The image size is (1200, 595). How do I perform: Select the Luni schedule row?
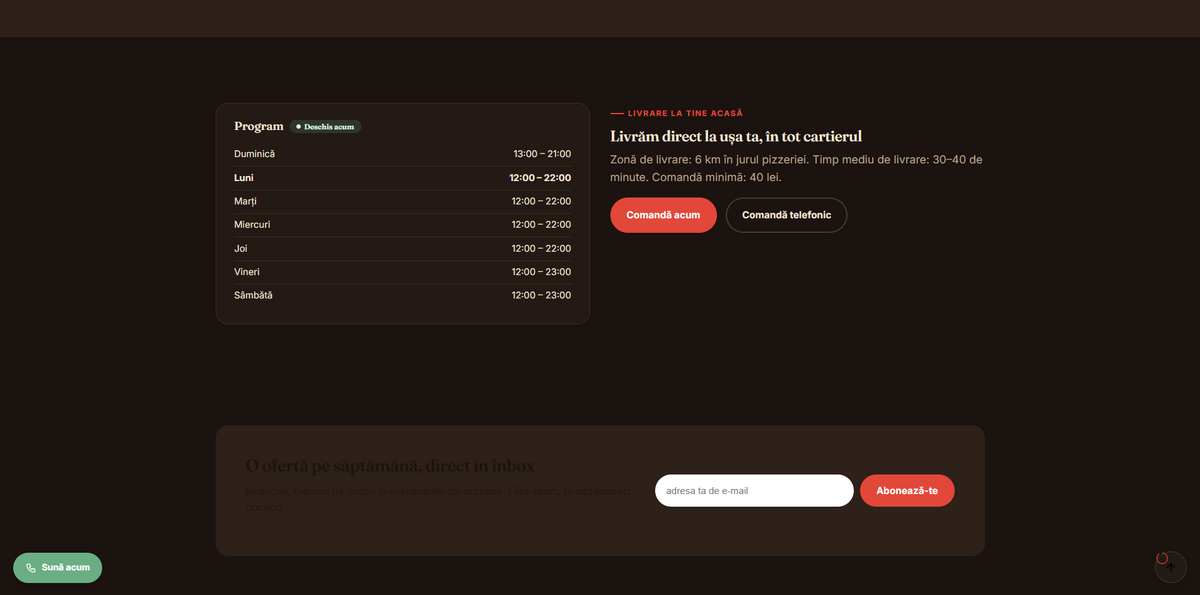[x=403, y=178]
